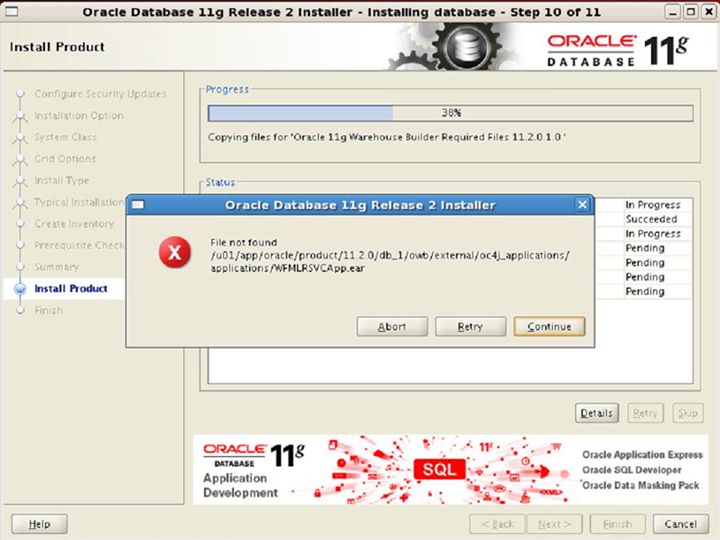This screenshot has height=540, width=720.
Task: Select the Summary step
Action: (x=56, y=267)
